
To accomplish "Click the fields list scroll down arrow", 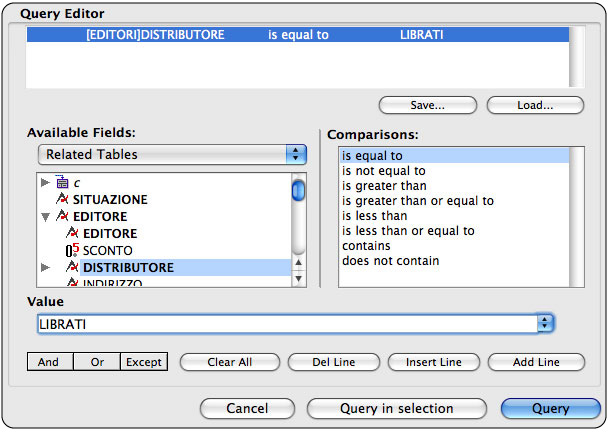I will [298, 278].
